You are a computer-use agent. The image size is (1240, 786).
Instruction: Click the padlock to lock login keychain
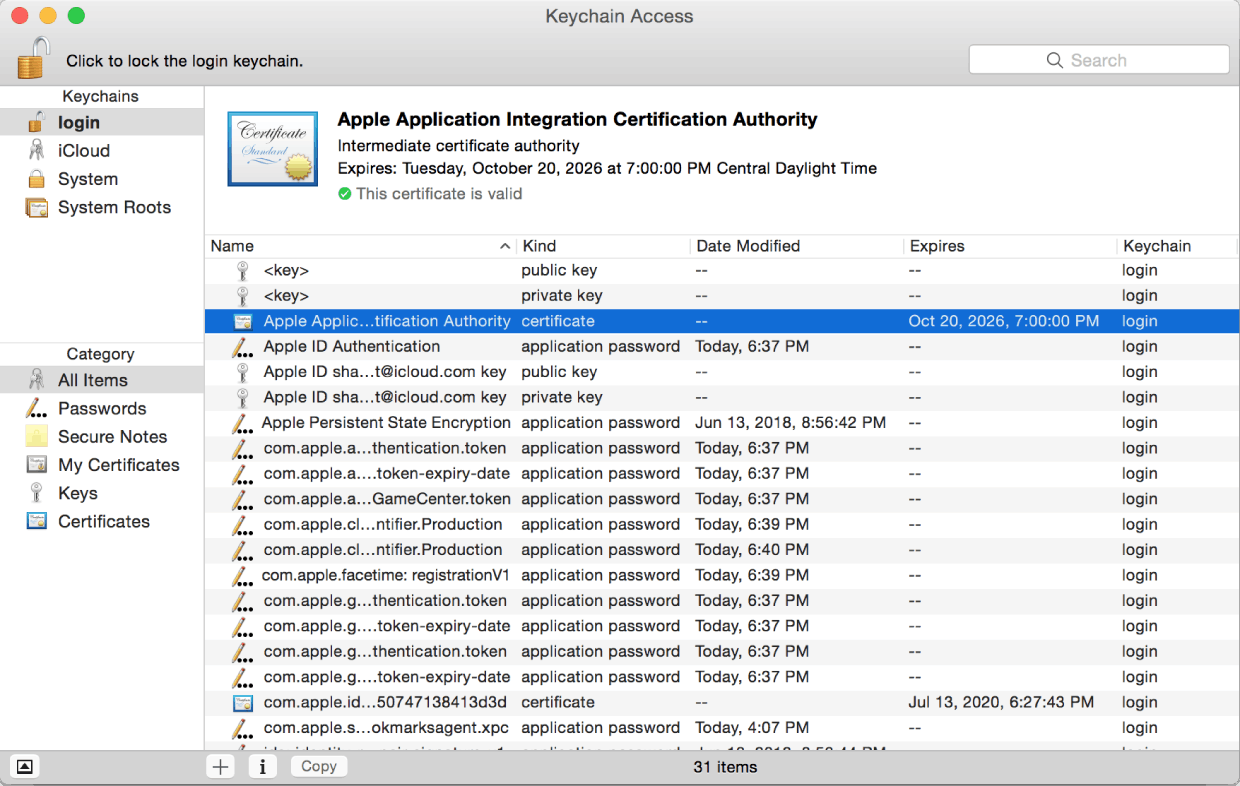coord(33,57)
